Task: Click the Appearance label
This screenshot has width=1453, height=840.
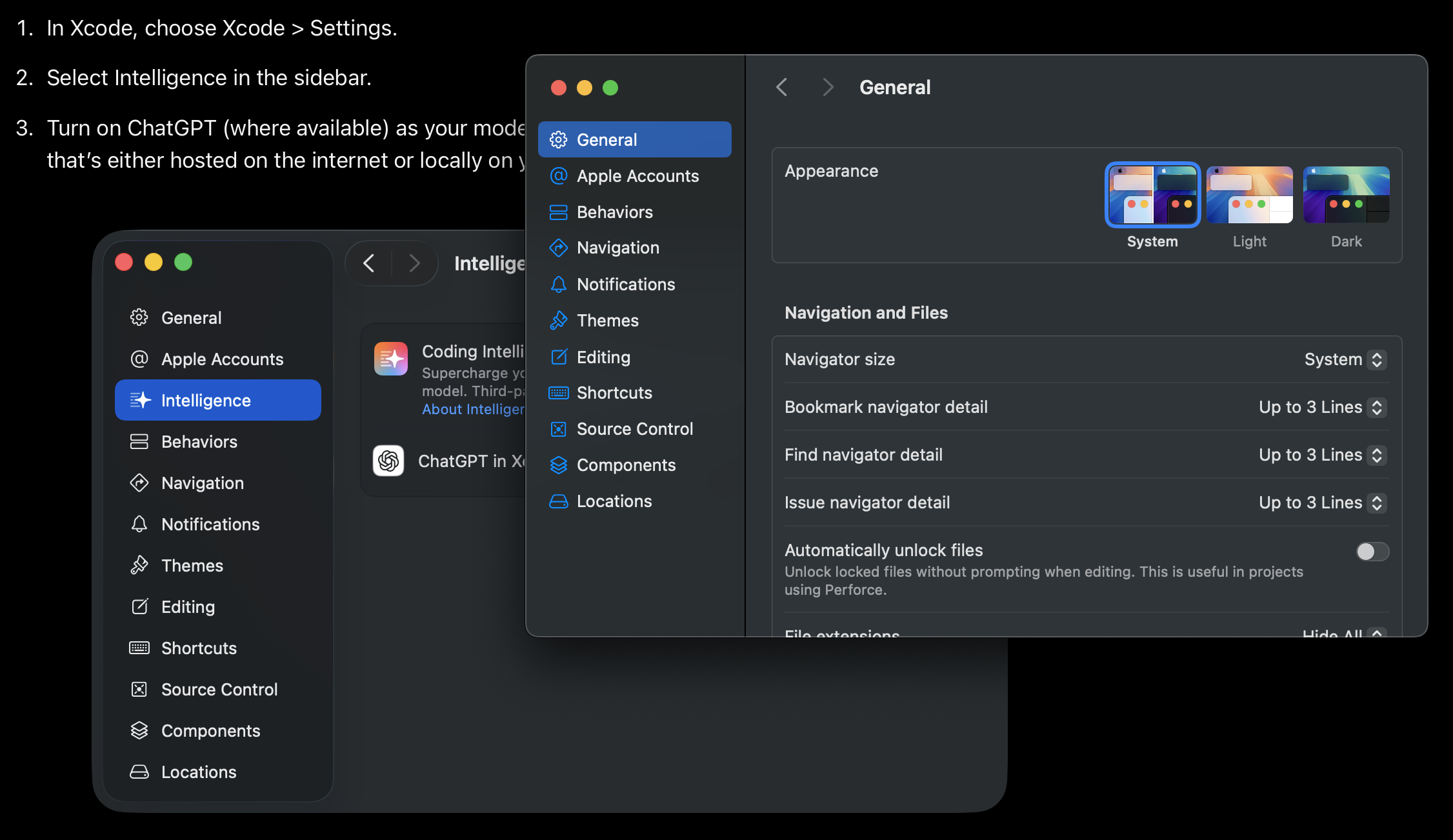Action: click(x=831, y=171)
